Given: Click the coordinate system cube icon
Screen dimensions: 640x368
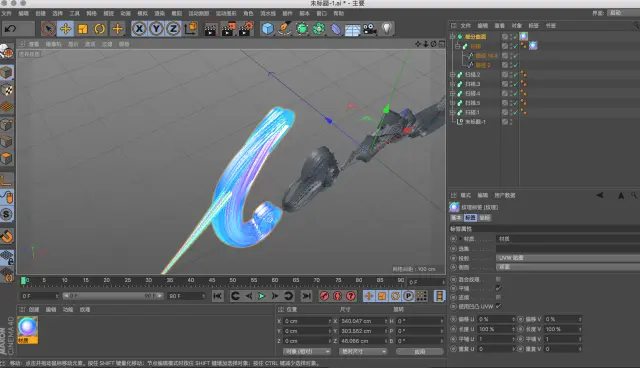Looking at the screenshot, I should click(x=191, y=29).
